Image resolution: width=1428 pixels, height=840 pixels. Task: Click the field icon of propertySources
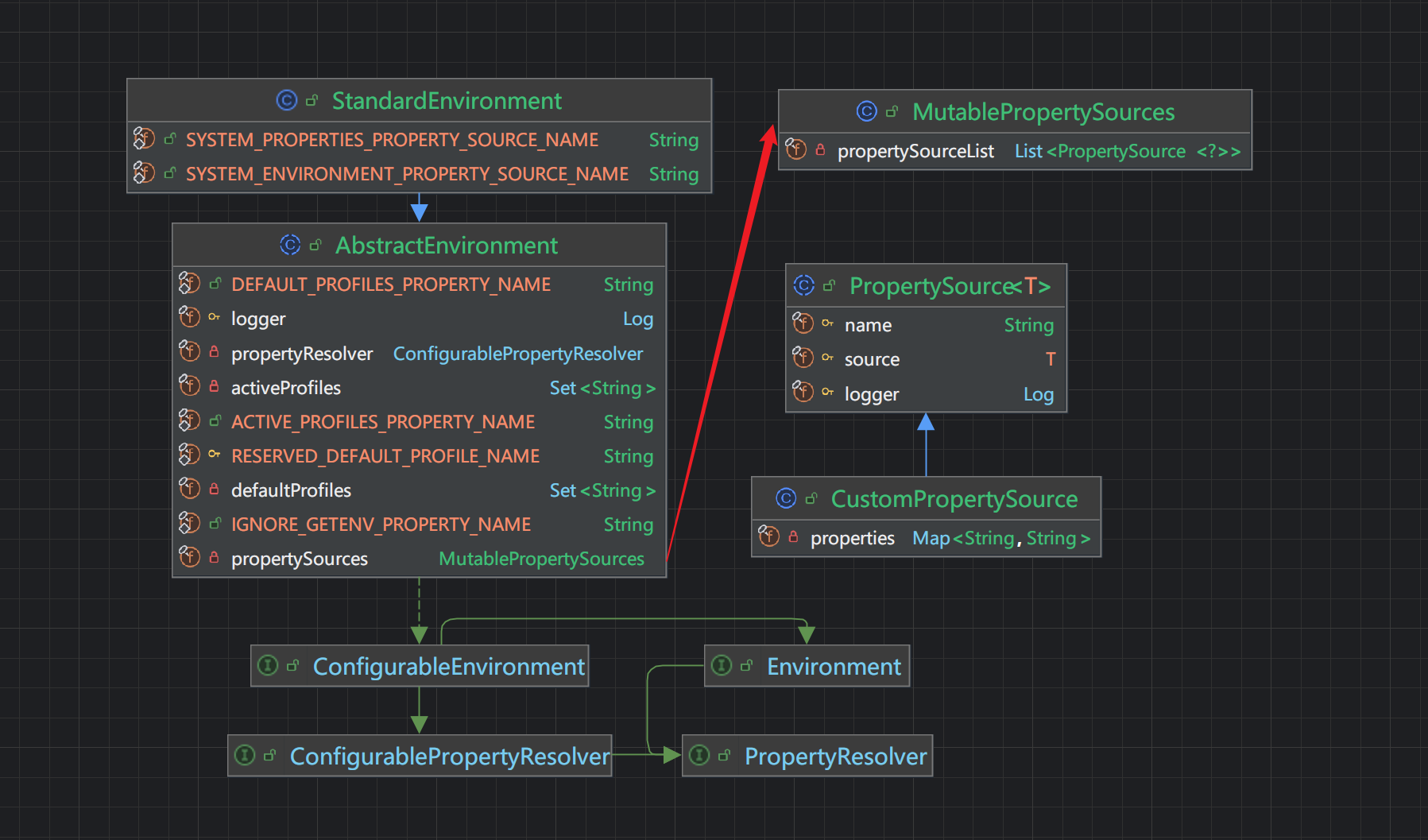[x=189, y=557]
